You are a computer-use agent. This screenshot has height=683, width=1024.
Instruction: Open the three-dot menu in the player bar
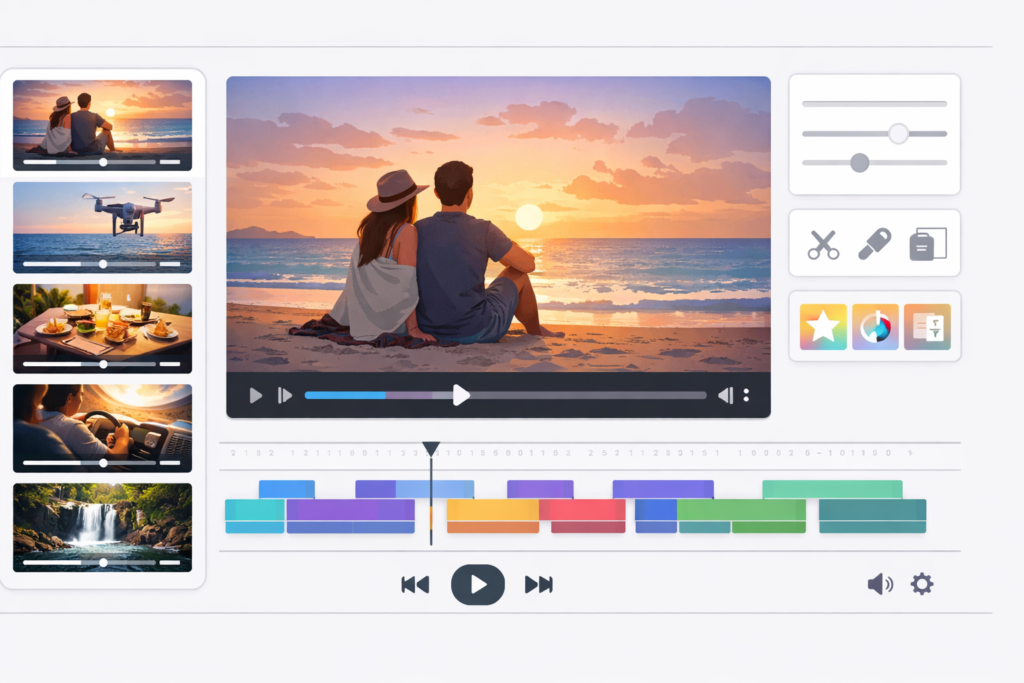click(x=746, y=396)
